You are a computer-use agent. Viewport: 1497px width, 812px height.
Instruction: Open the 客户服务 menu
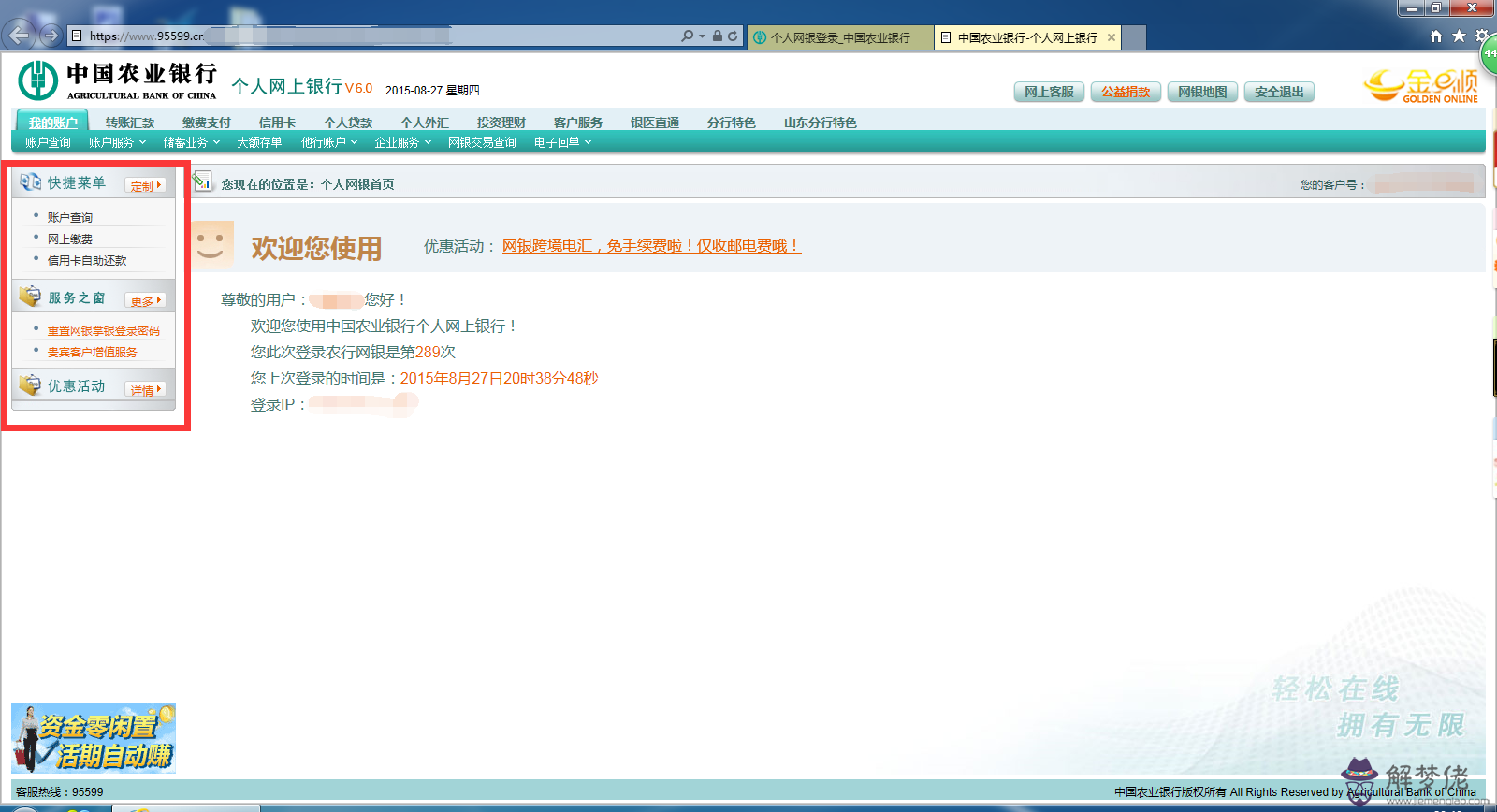pos(578,123)
